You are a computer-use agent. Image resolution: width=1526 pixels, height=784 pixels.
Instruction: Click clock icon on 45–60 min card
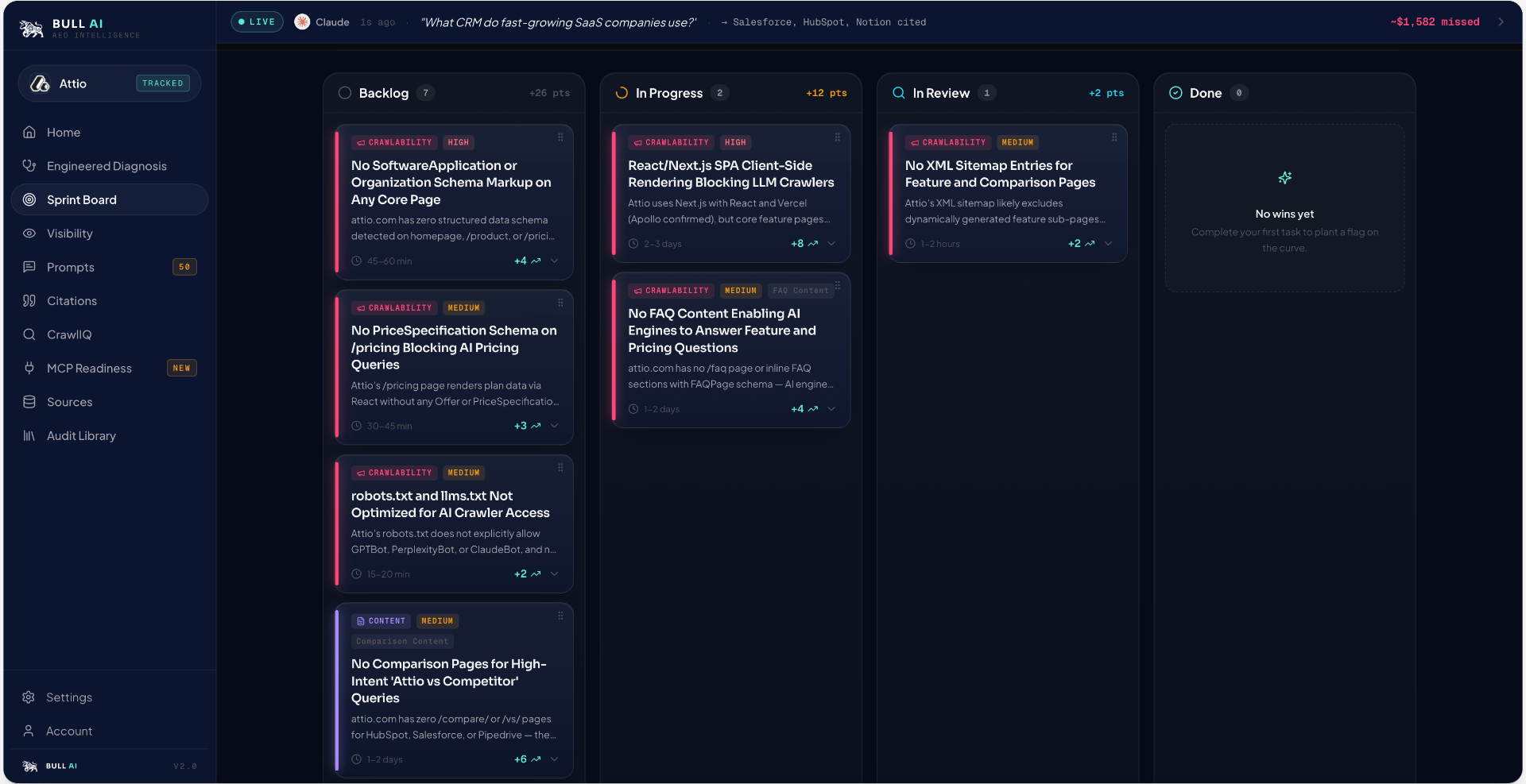click(357, 261)
